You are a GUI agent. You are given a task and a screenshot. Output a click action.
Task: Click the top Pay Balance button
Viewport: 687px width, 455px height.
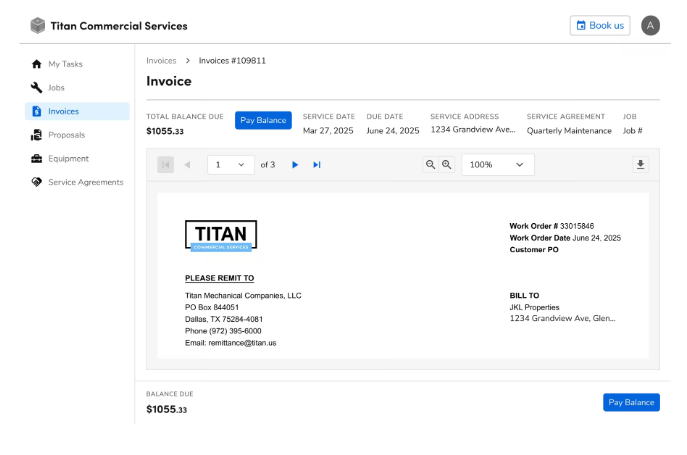tap(263, 120)
